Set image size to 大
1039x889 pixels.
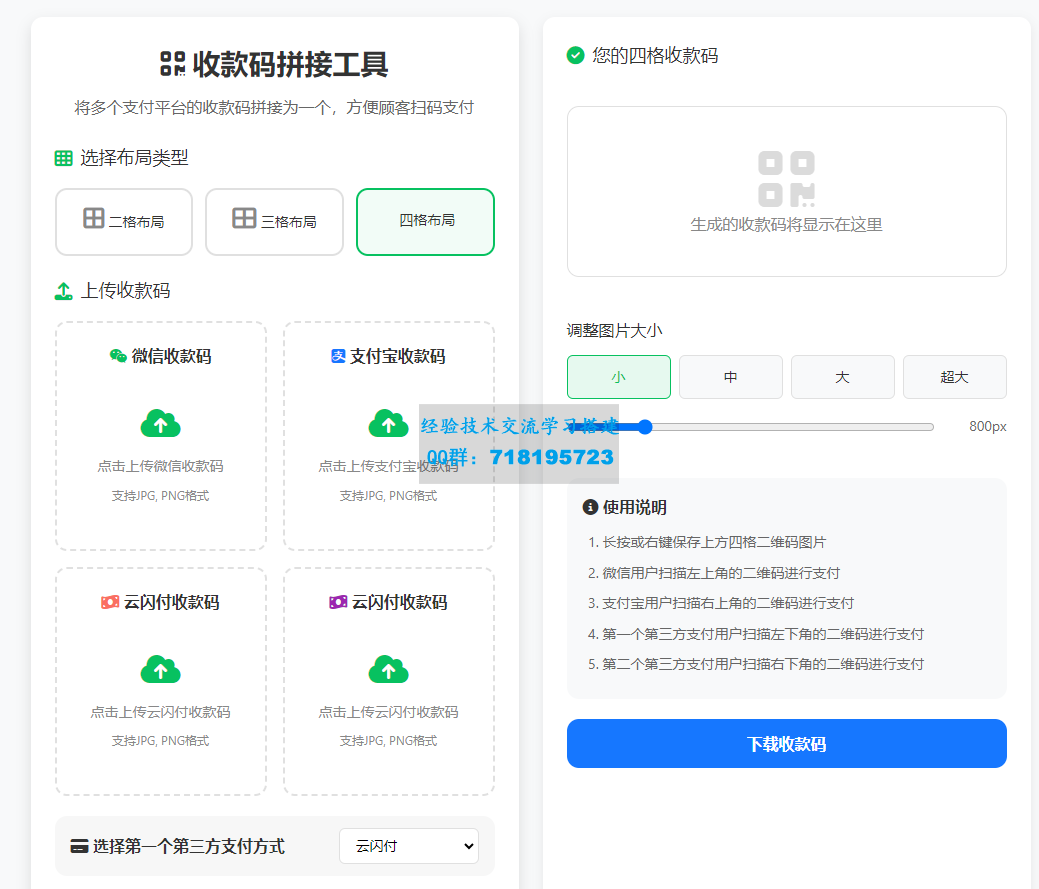pos(843,377)
